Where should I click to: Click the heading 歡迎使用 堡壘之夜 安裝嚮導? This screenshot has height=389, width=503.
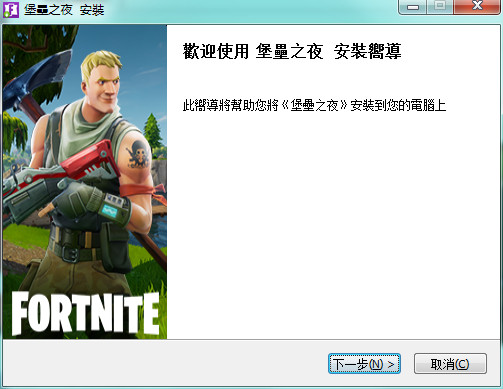pos(292,52)
